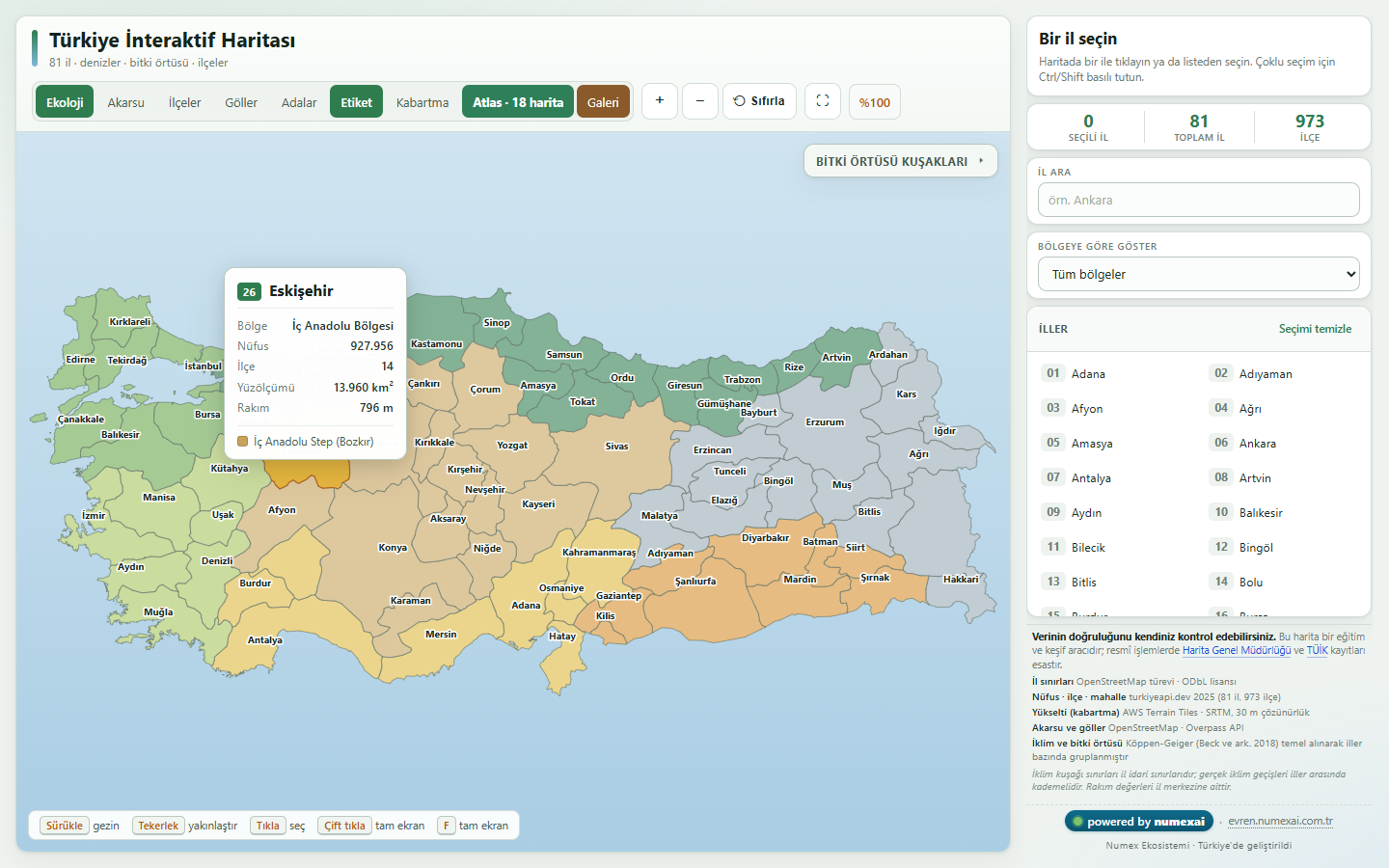
Task: Select Bilecik in the province list
Action: 1116,547
